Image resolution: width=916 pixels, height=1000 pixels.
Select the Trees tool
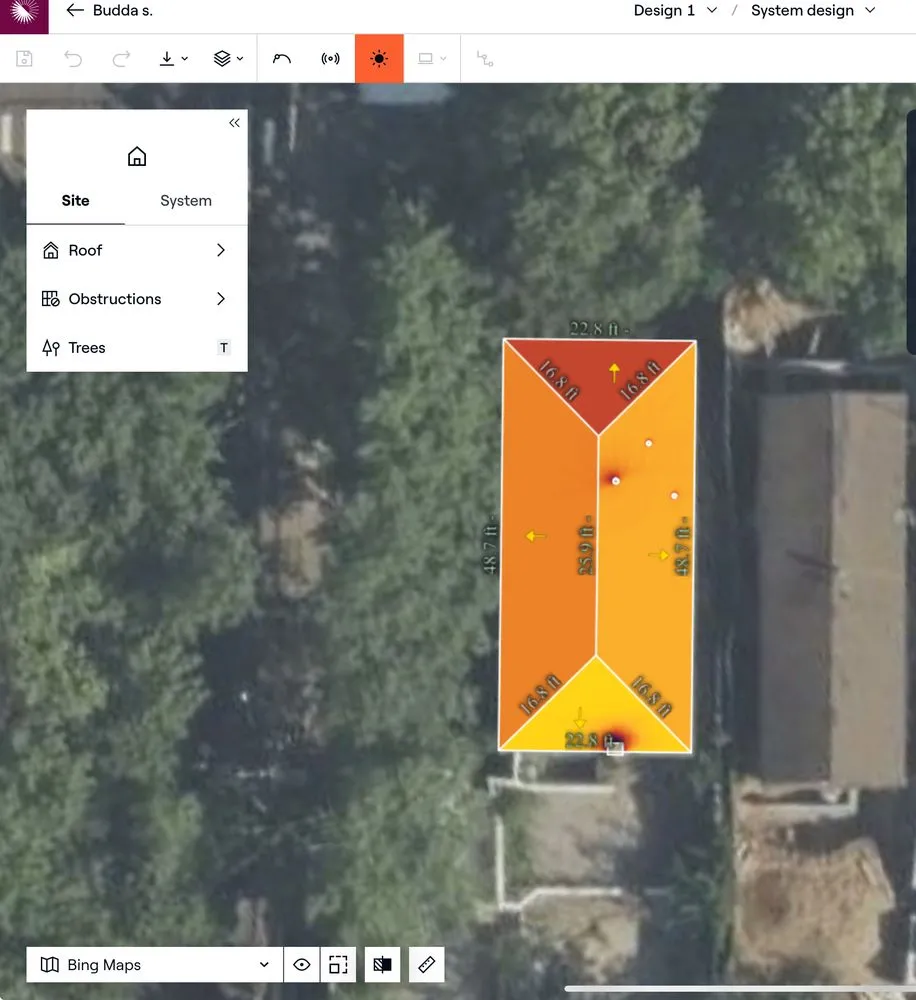click(136, 348)
